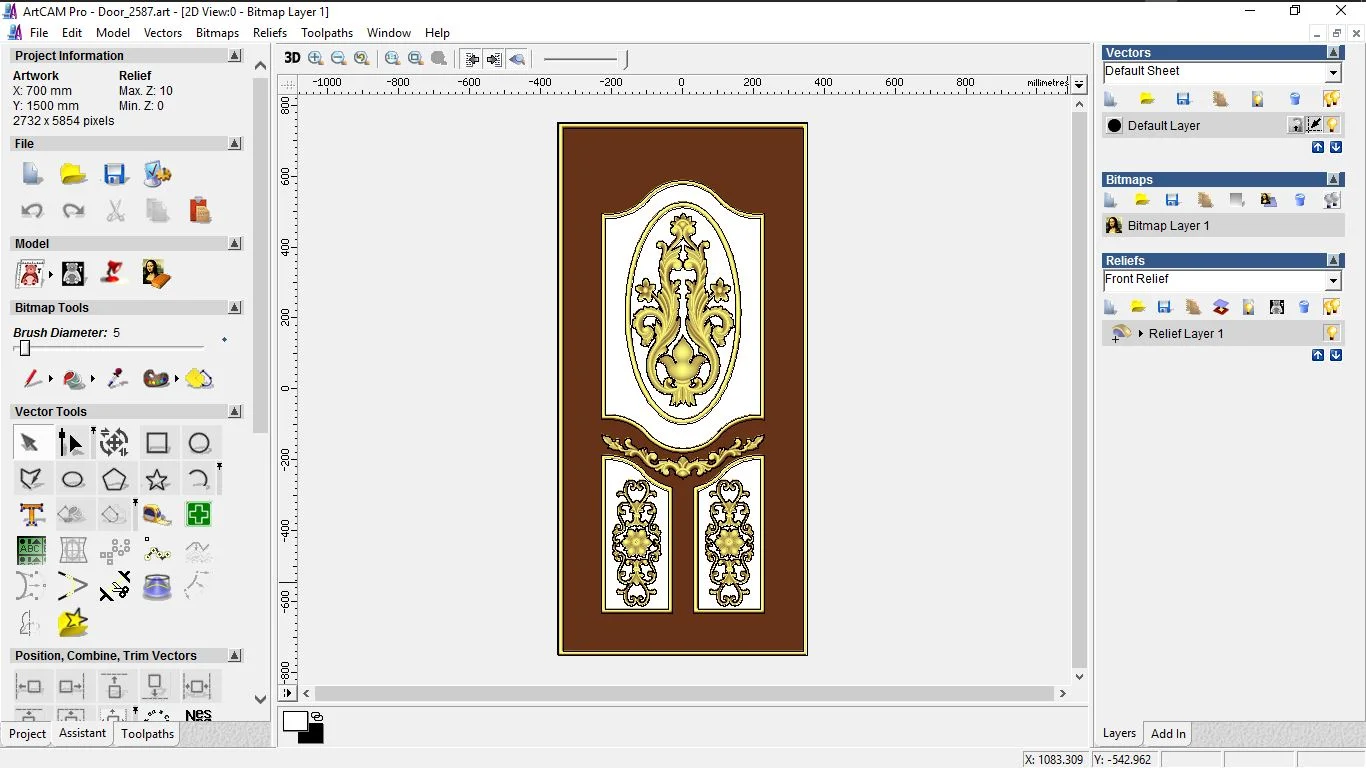Open the Default Sheet dropdown
This screenshot has height=768, width=1366.
pos(1333,73)
